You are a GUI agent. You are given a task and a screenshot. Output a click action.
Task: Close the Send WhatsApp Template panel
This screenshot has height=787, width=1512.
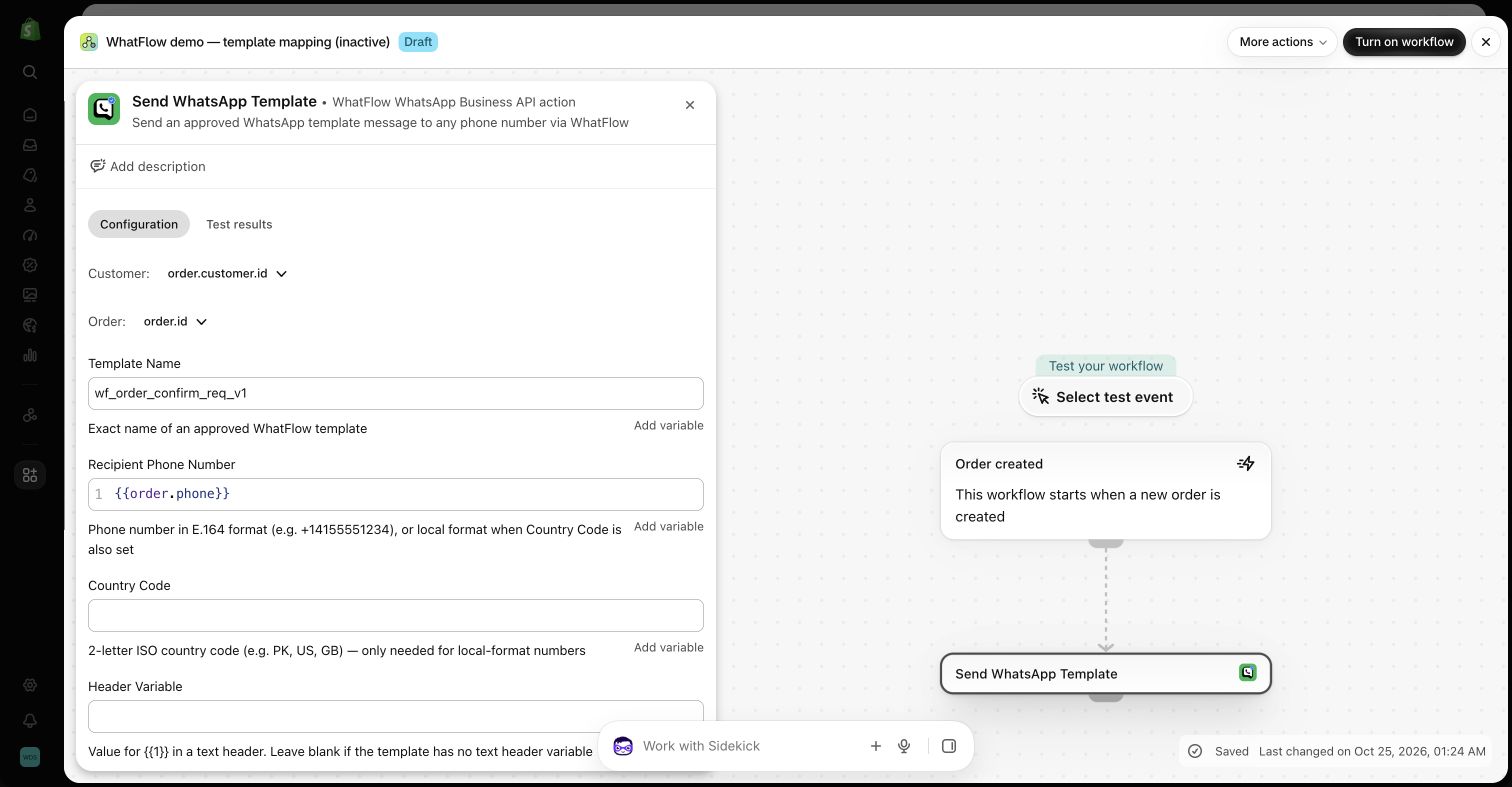(x=690, y=105)
